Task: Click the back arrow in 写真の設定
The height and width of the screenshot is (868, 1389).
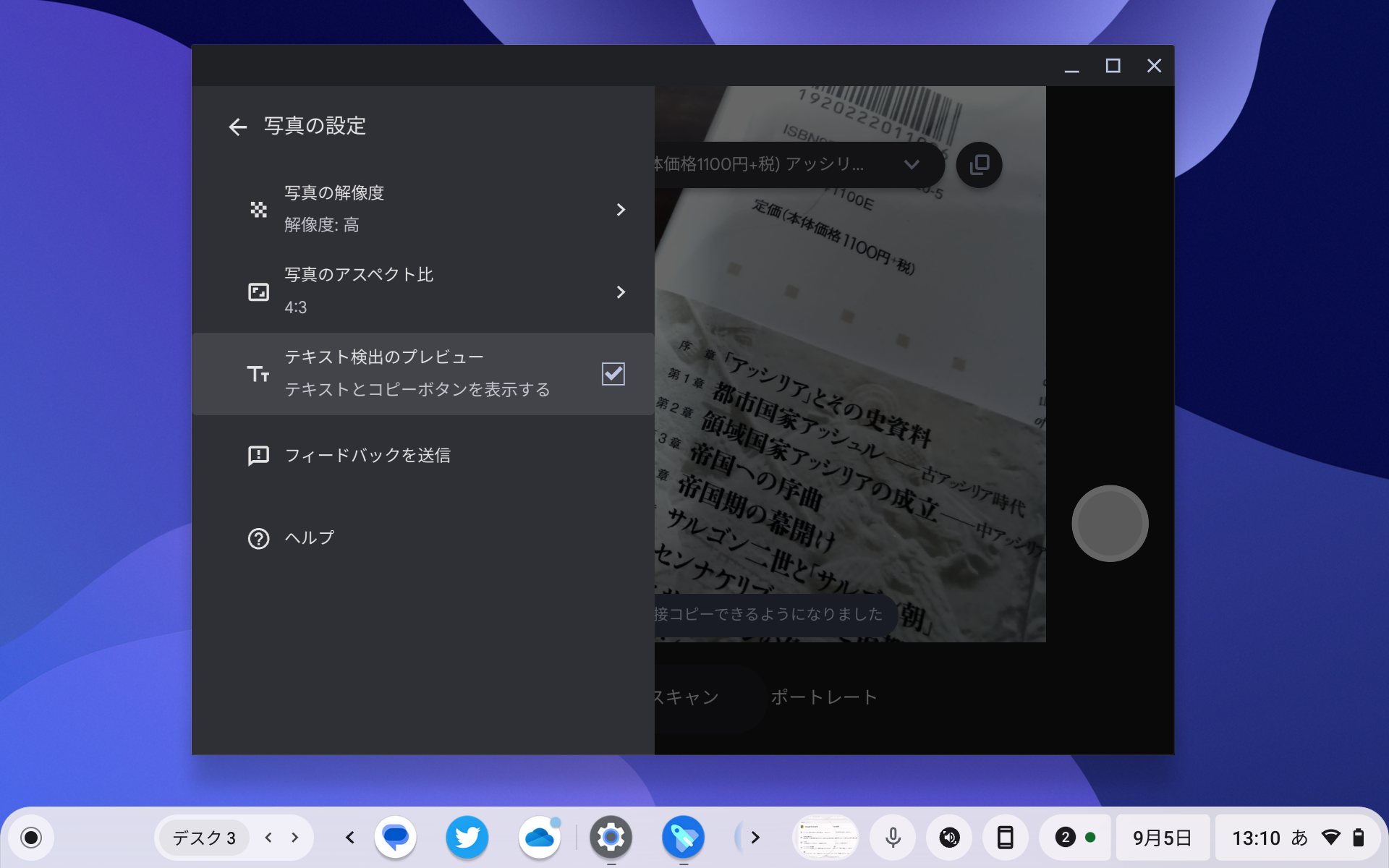Action: (x=238, y=127)
